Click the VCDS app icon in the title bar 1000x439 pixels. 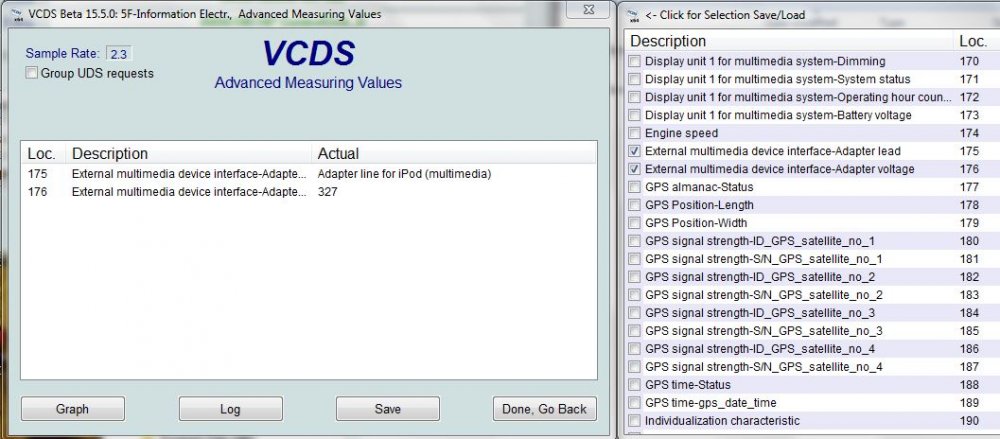(x=17, y=14)
